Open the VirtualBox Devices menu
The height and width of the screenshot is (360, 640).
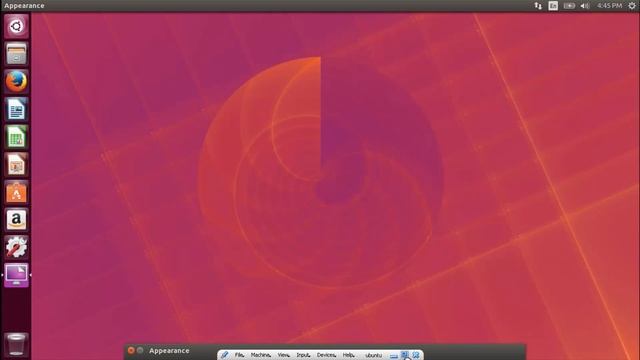click(327, 355)
